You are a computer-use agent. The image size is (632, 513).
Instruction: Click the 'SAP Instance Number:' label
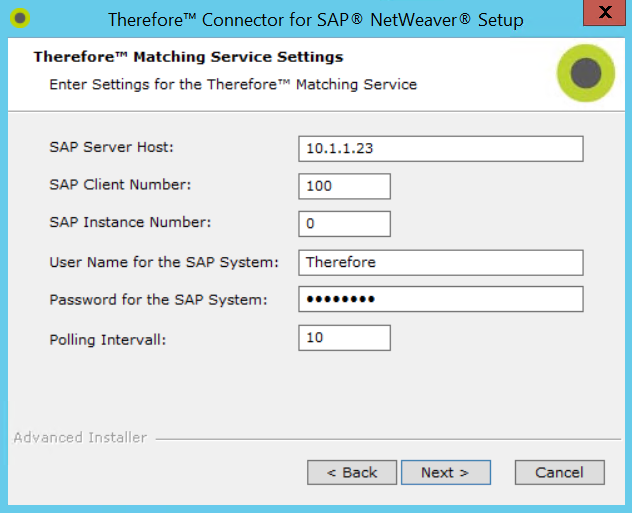coord(130,223)
